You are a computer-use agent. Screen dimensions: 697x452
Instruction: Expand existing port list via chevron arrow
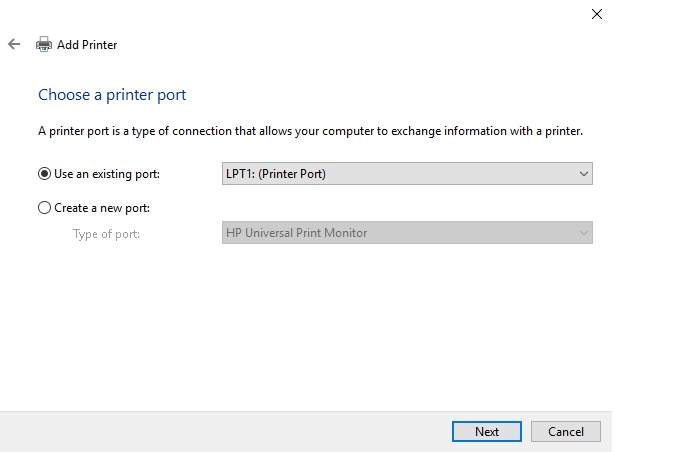point(584,174)
